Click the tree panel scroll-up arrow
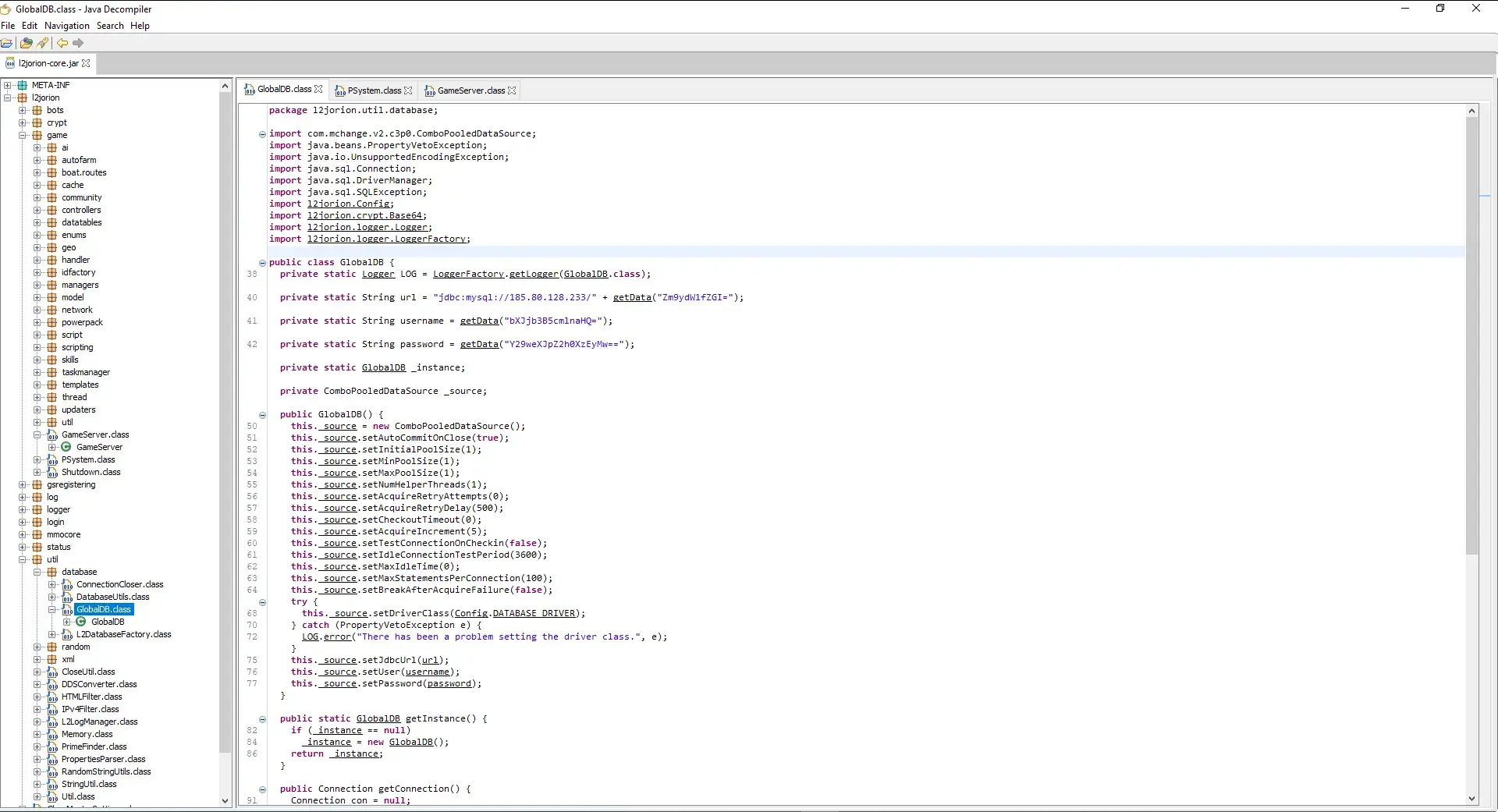 tap(225, 86)
